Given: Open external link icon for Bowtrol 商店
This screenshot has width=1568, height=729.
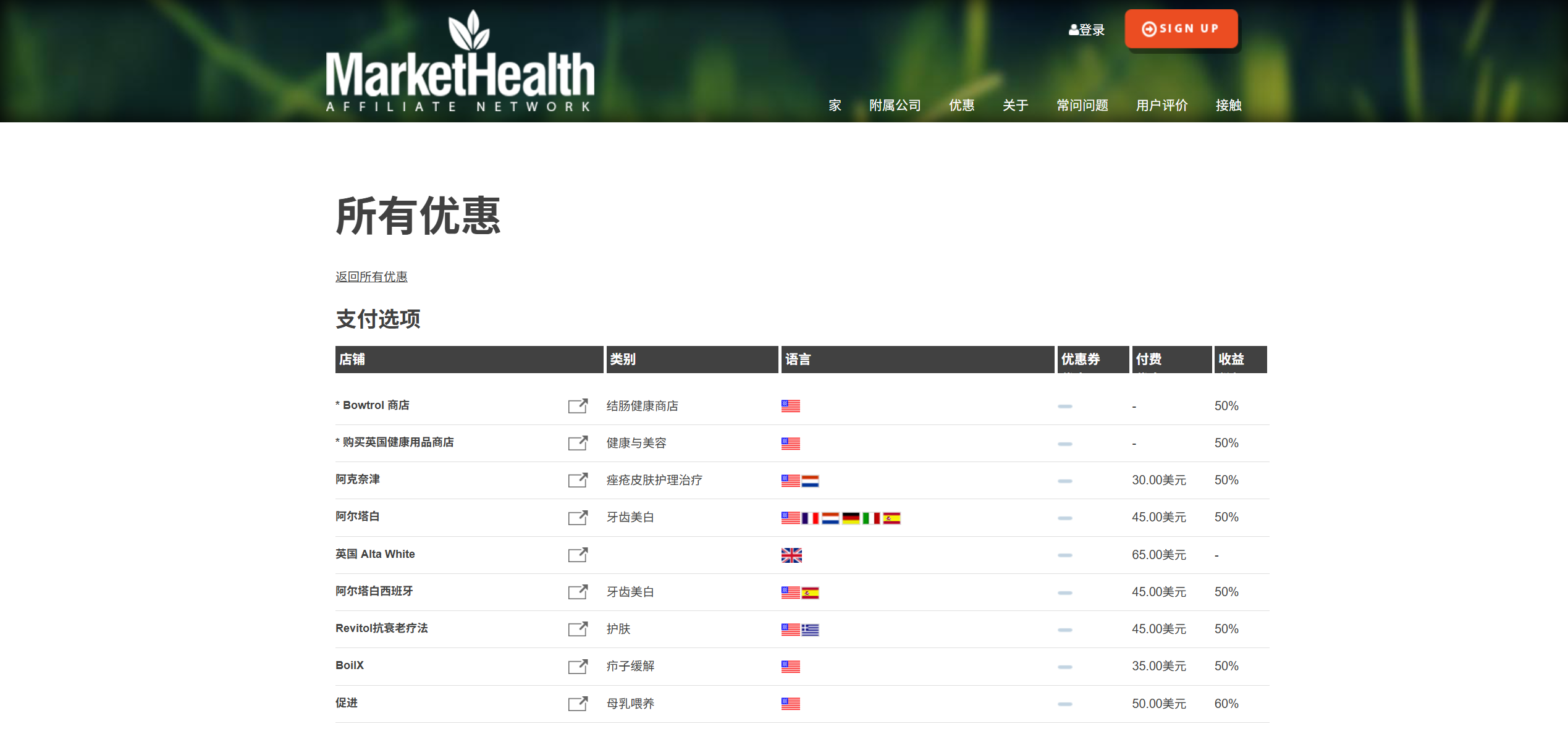Looking at the screenshot, I should [x=578, y=406].
